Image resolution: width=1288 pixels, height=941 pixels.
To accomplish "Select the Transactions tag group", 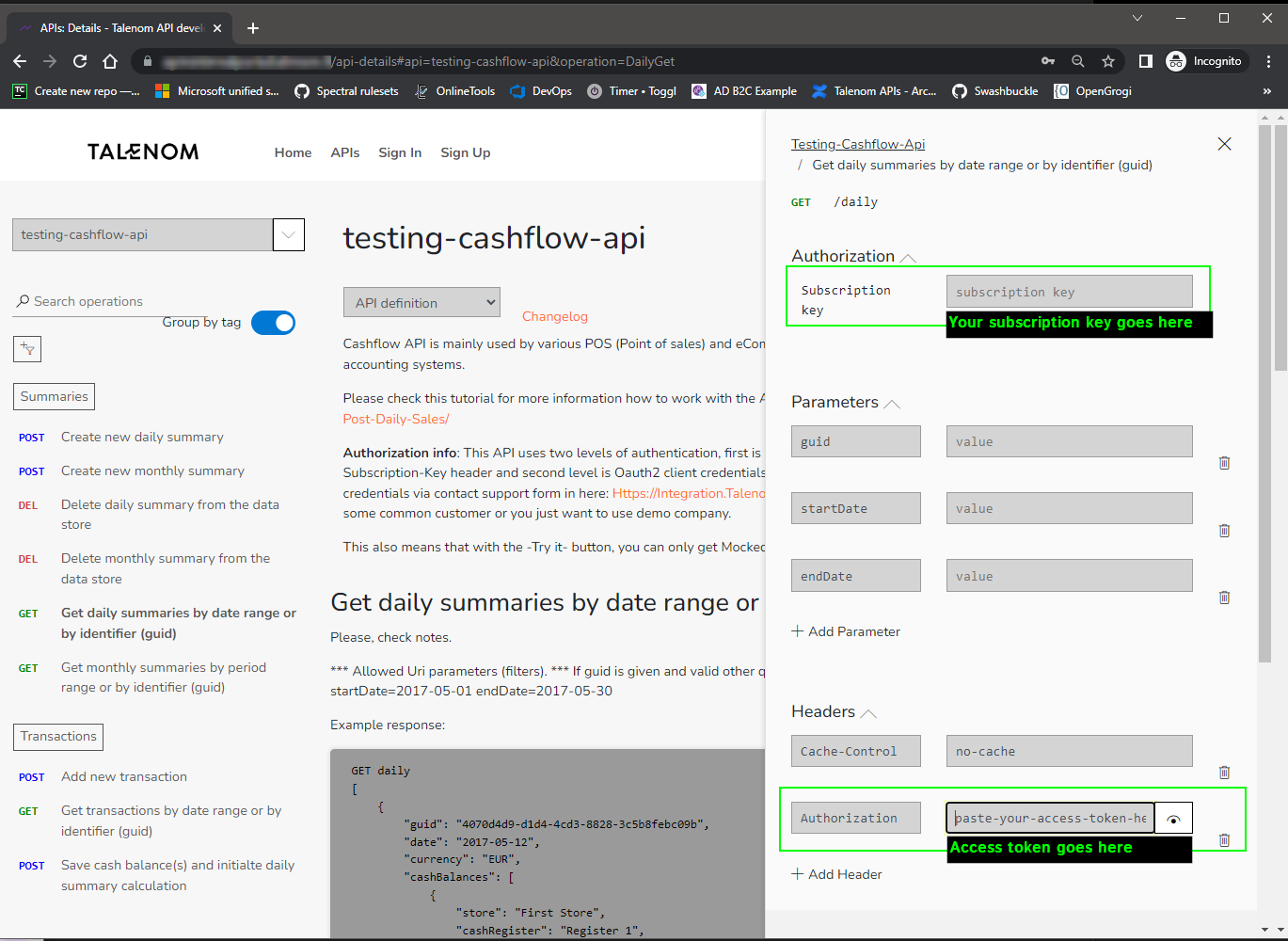I will click(x=58, y=736).
